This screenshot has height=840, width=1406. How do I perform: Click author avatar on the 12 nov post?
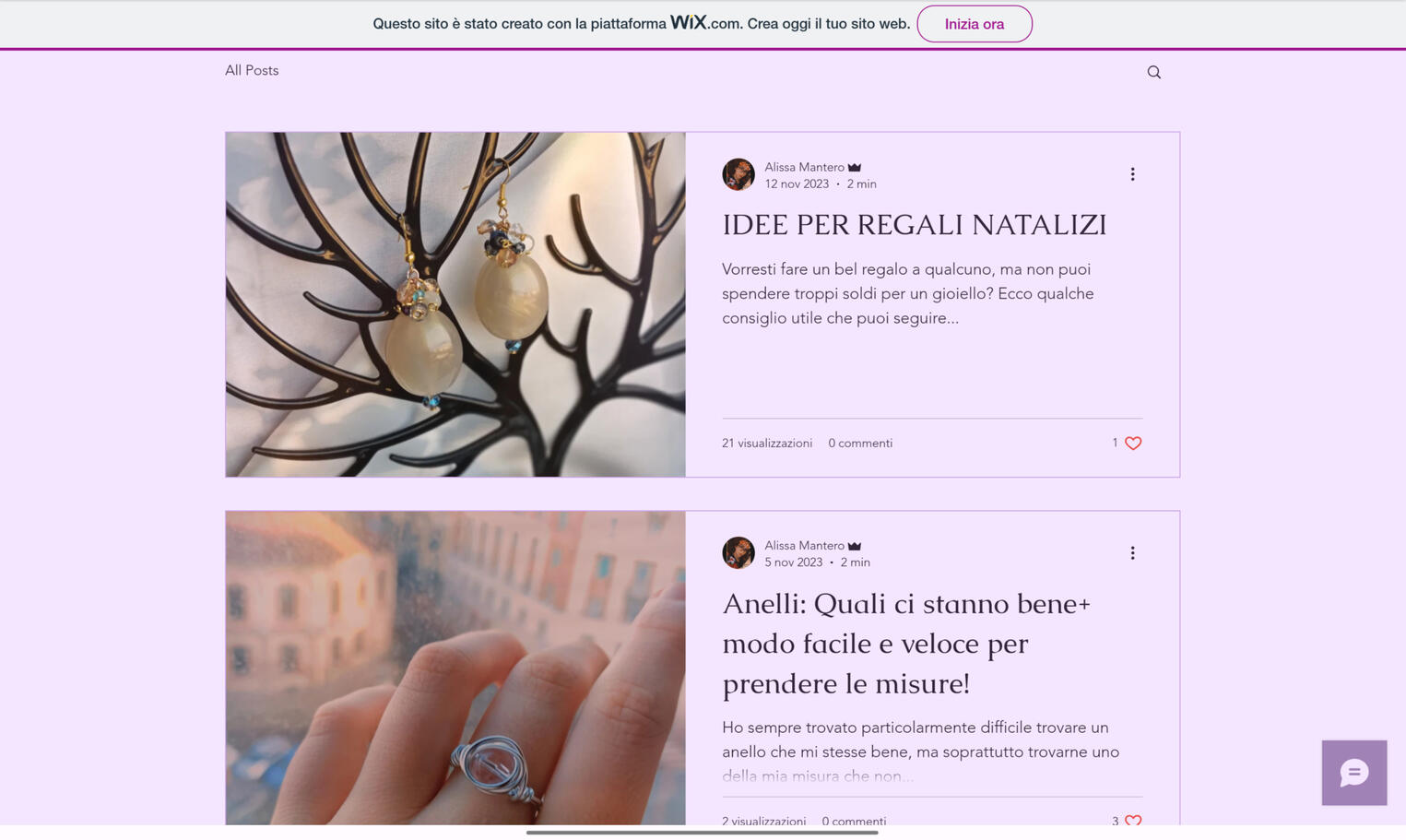click(x=738, y=174)
